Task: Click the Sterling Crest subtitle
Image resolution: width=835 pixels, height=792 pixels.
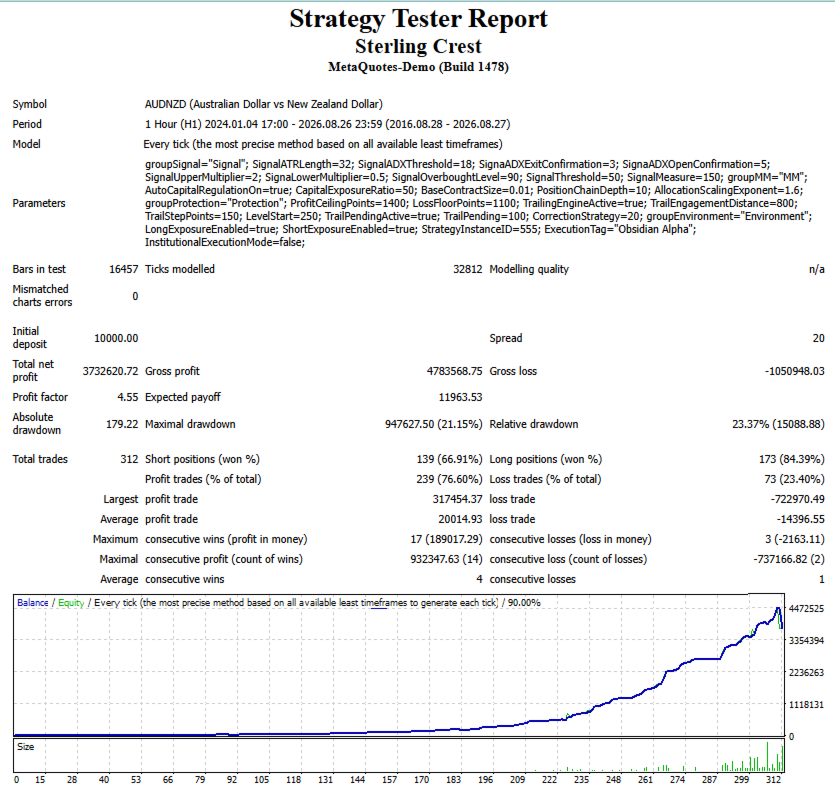Action: (x=418, y=46)
